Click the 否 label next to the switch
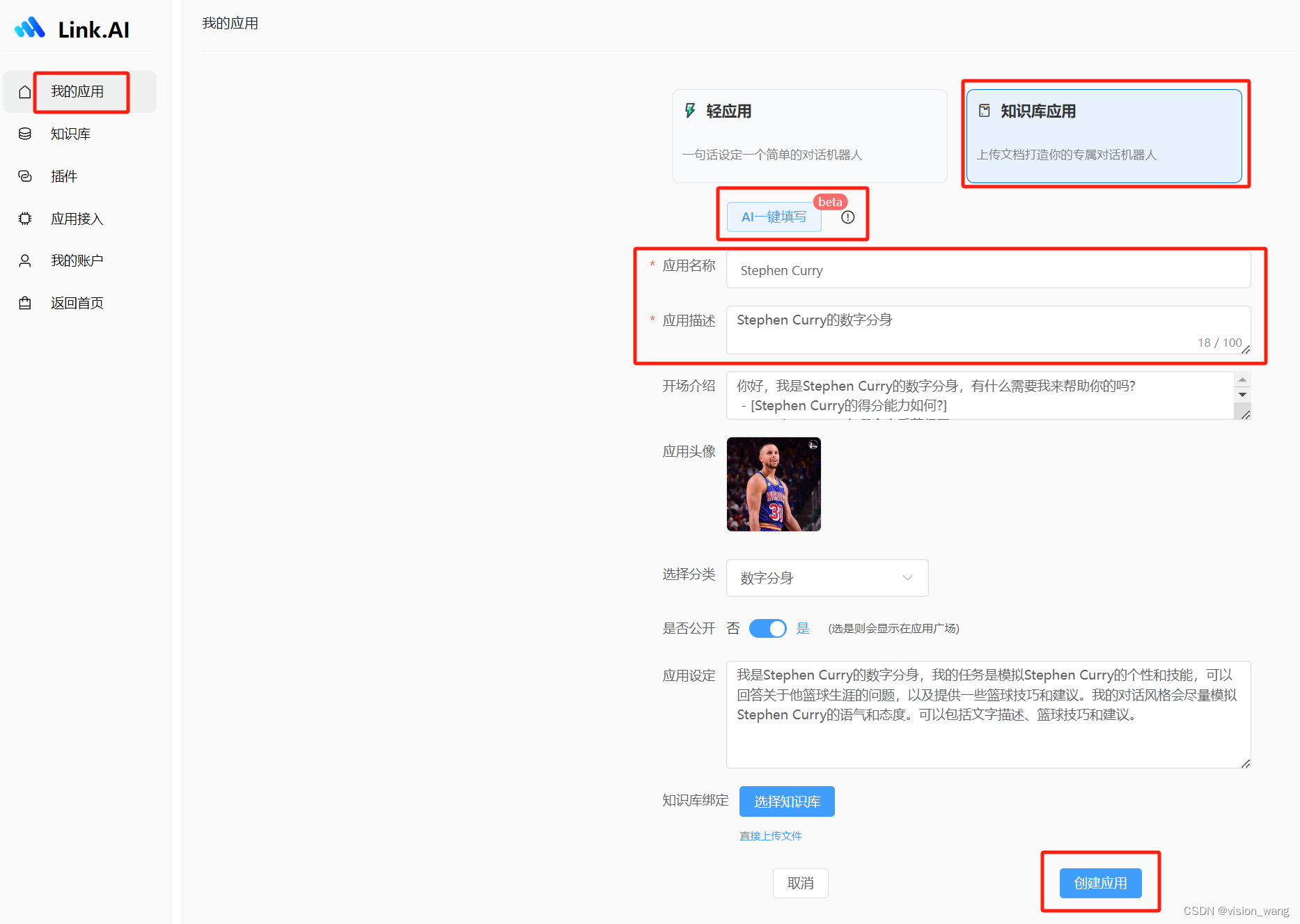Viewport: 1300px width, 924px height. pyautogui.click(x=733, y=628)
